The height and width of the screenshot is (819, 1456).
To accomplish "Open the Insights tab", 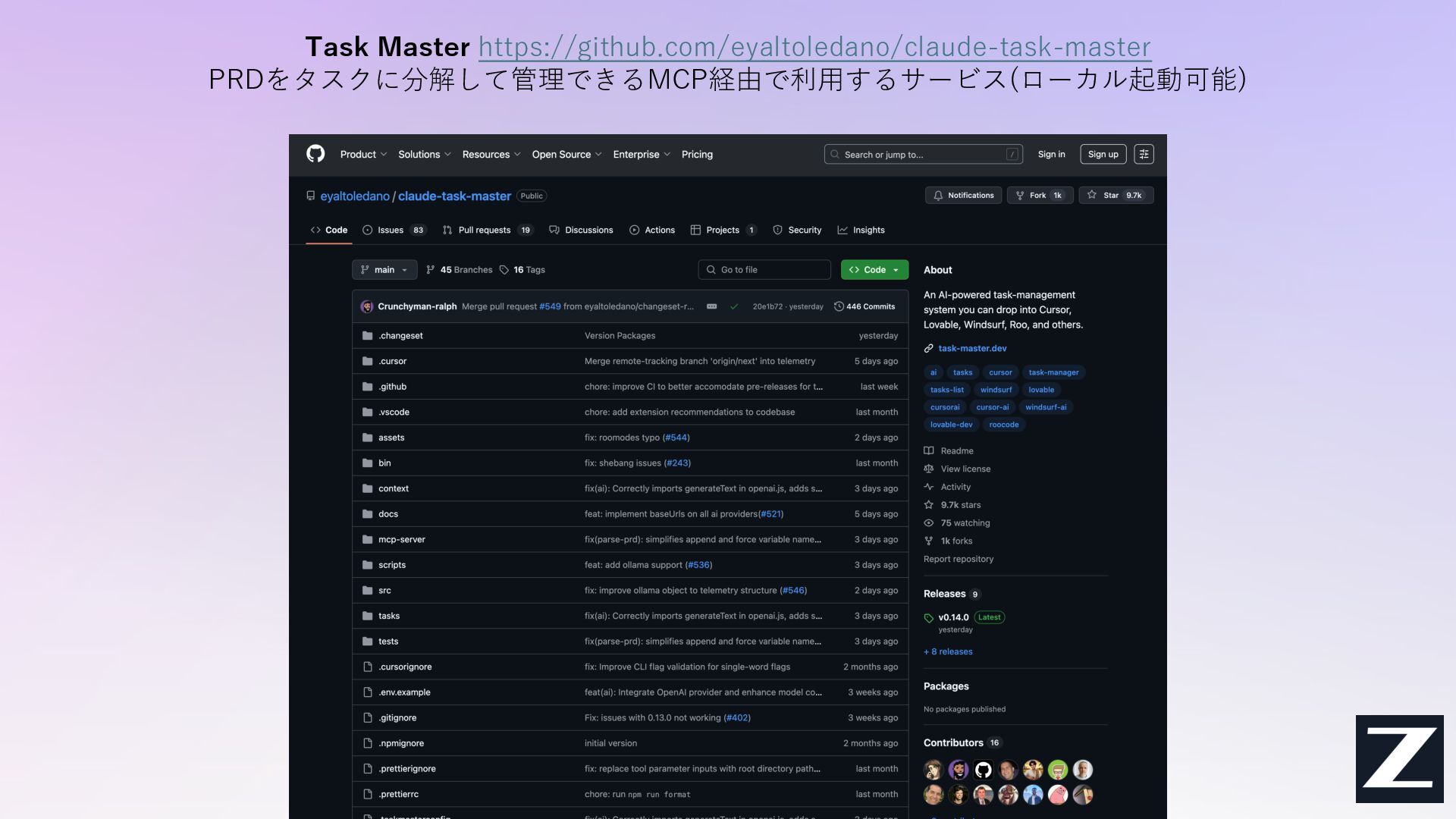I will coord(861,230).
